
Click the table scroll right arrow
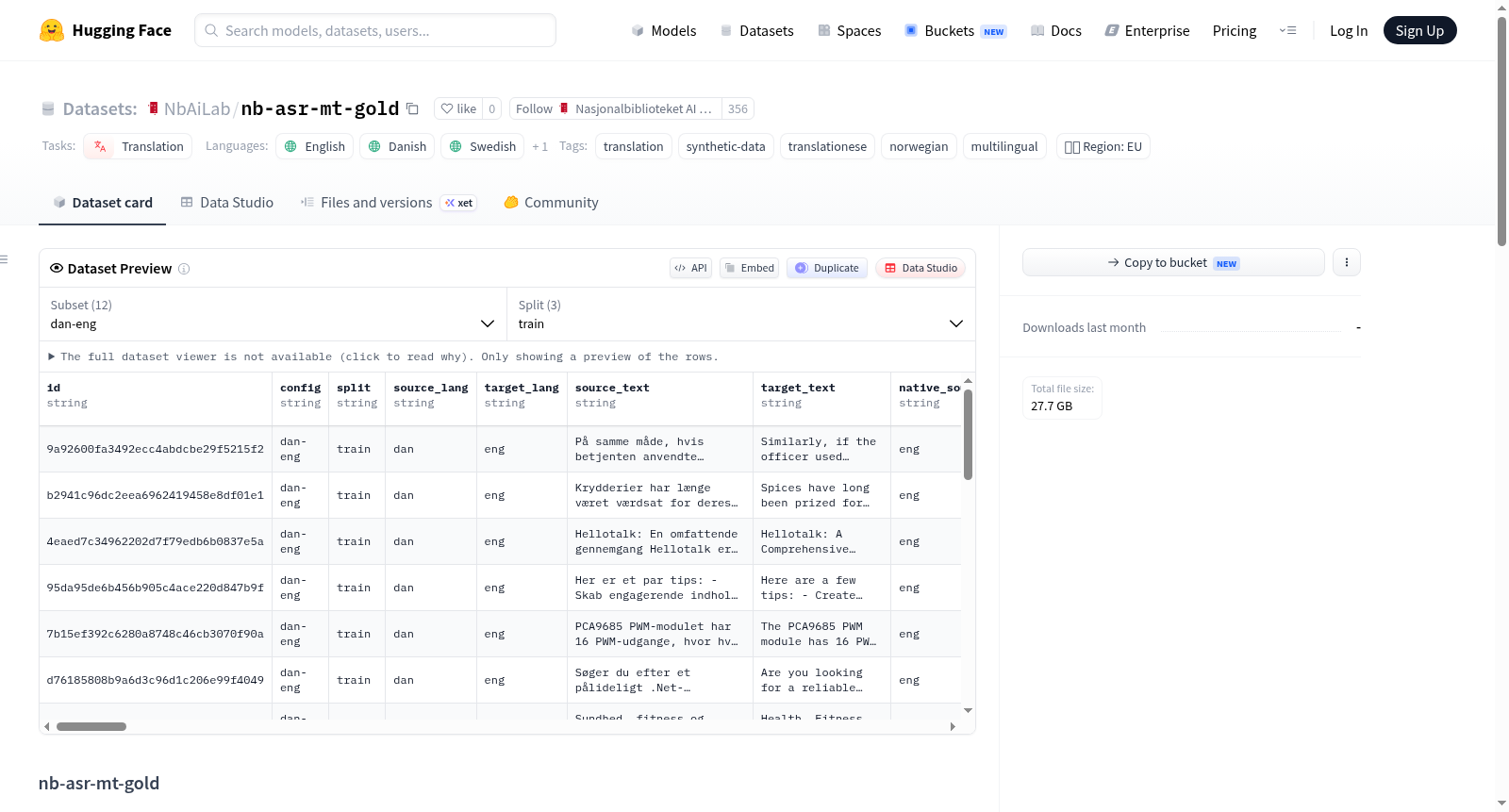point(953,726)
